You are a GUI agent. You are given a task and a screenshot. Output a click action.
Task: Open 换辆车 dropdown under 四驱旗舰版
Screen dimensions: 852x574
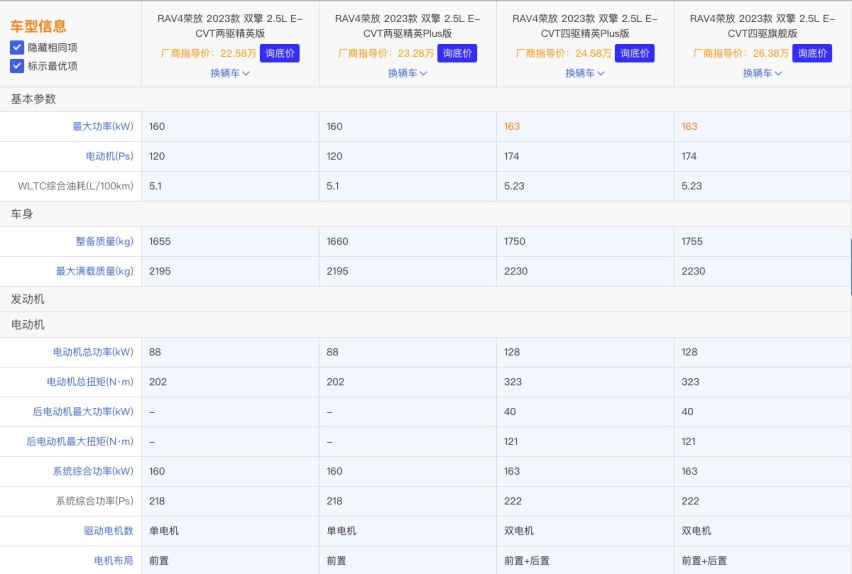[762, 73]
